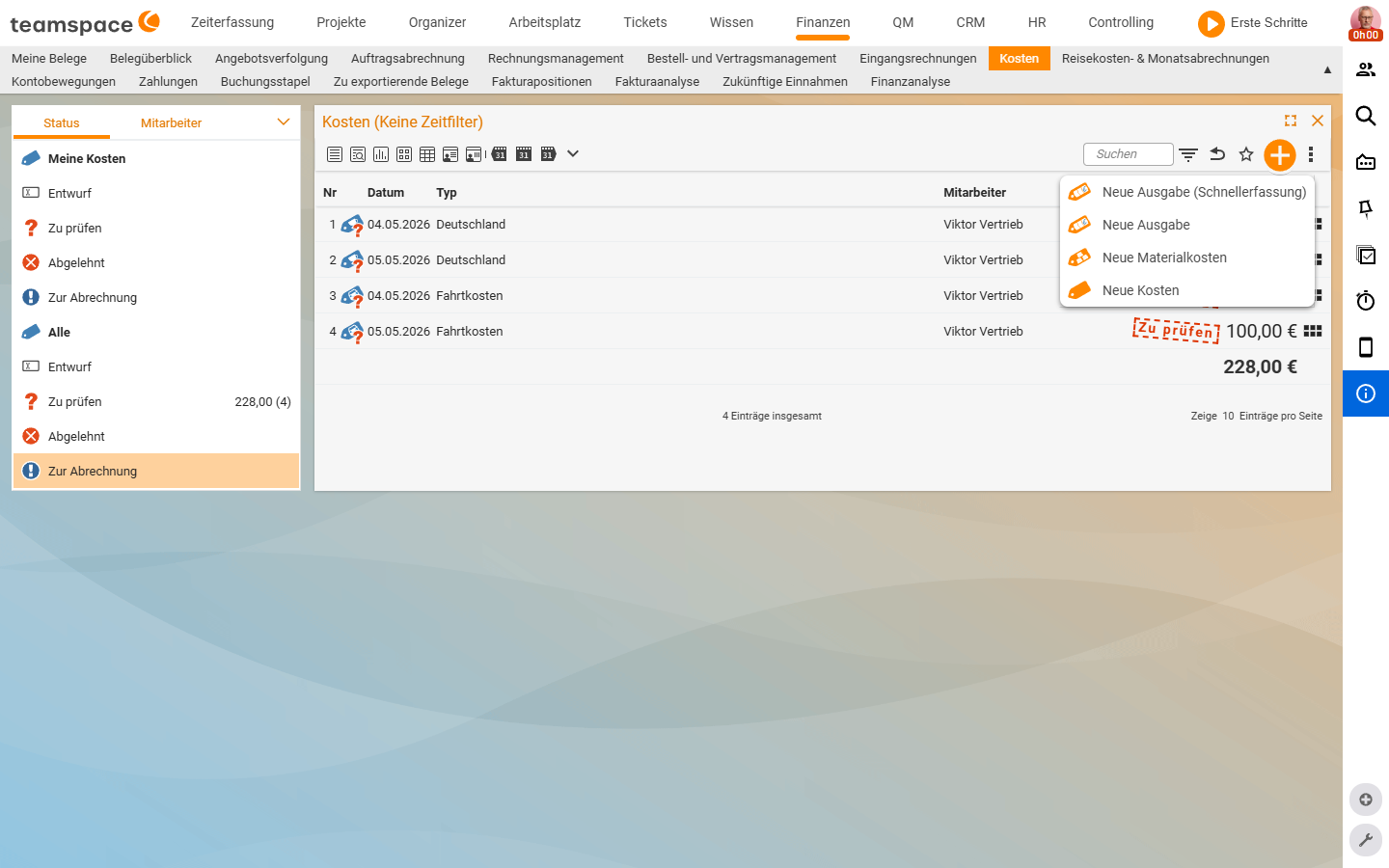The height and width of the screenshot is (868, 1389).
Task: Open the bar chart view icon
Action: click(x=381, y=154)
